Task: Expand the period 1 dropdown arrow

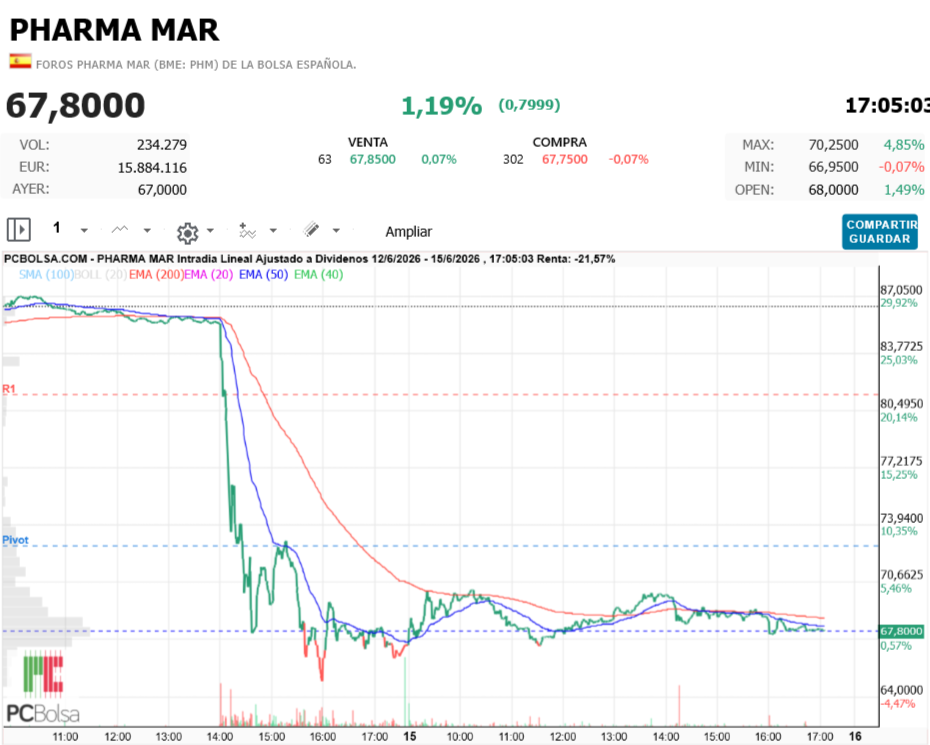Action: point(84,231)
